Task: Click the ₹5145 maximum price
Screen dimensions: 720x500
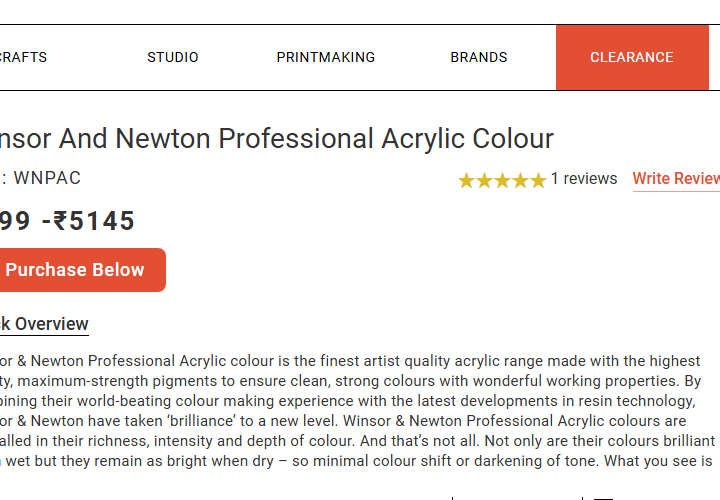Action: 95,221
